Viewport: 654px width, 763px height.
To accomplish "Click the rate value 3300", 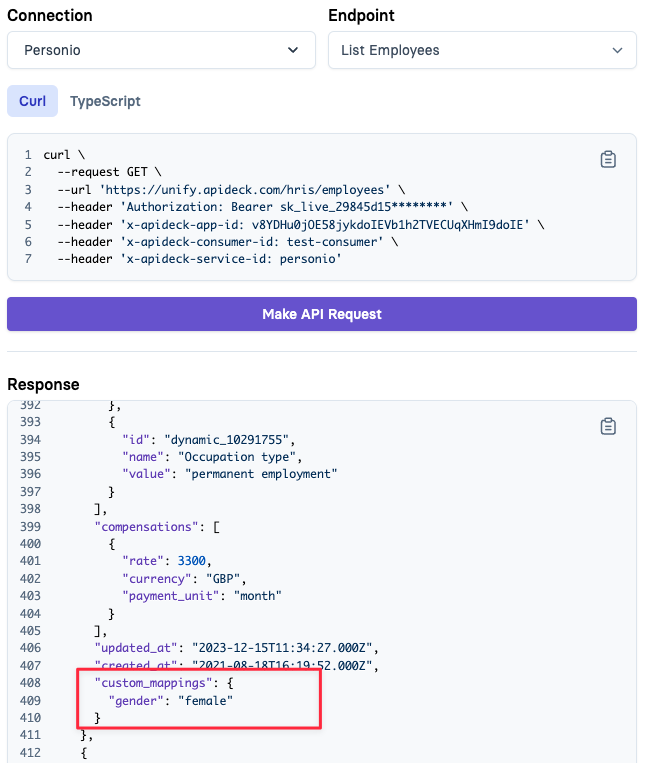I will click(191, 561).
